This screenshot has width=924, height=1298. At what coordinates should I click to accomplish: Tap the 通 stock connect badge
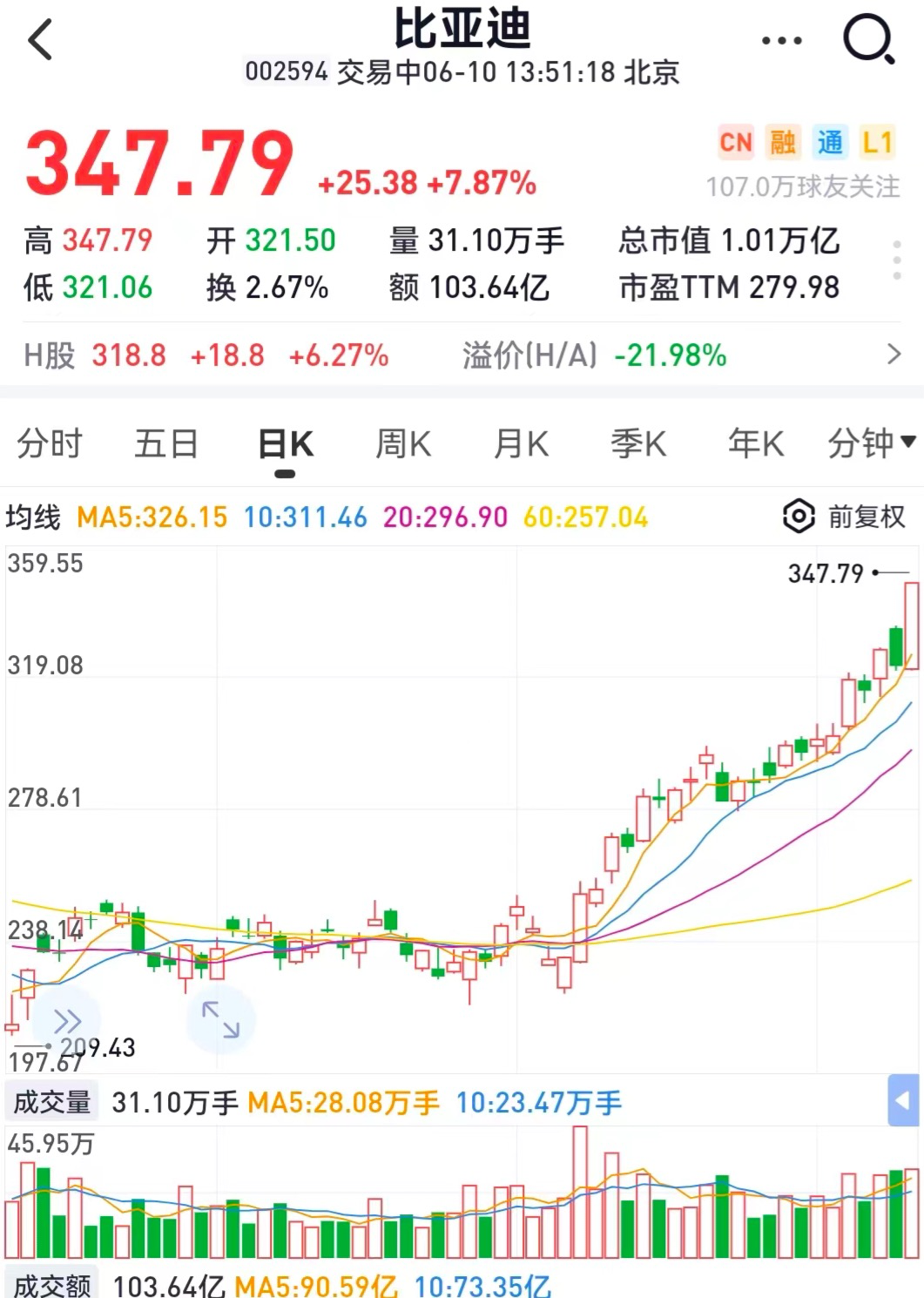click(x=829, y=142)
